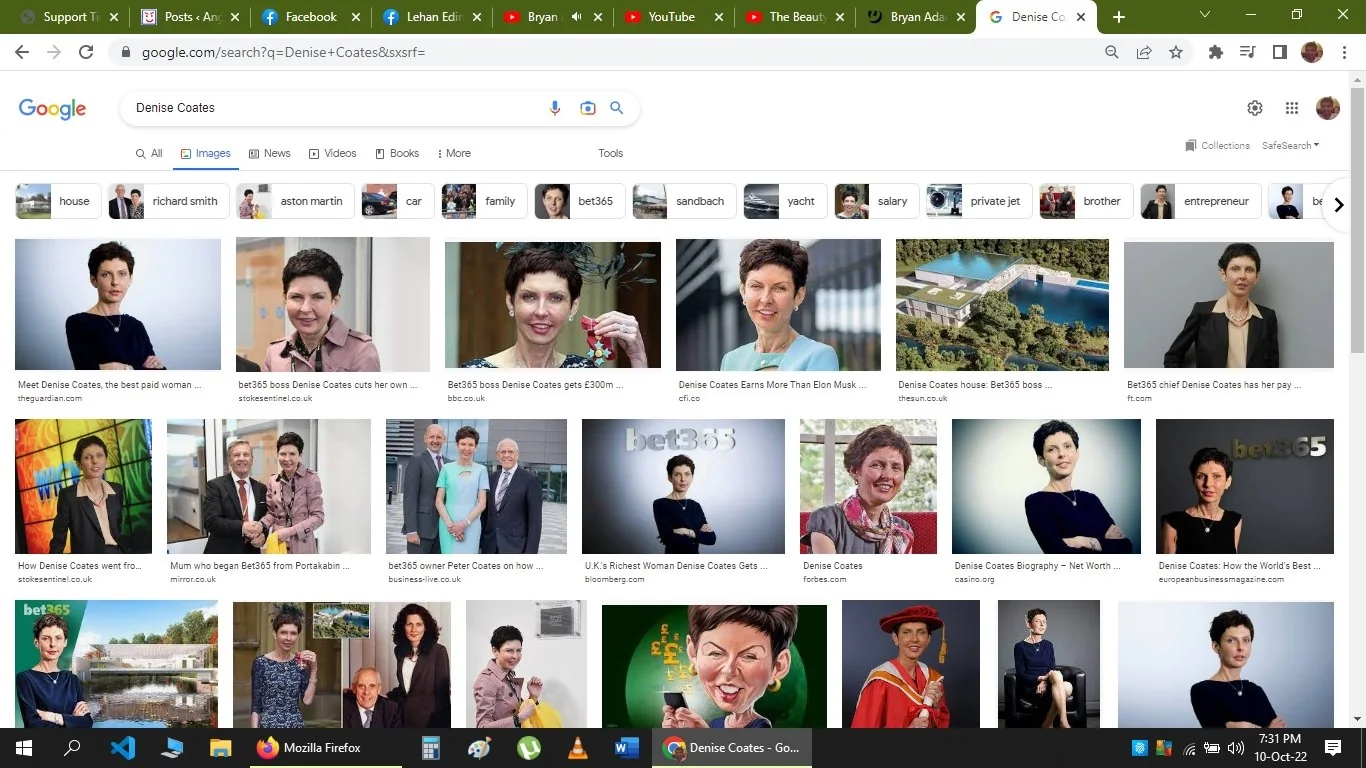Filter images by the house chip
Screen dimensions: 1366x768
57,201
